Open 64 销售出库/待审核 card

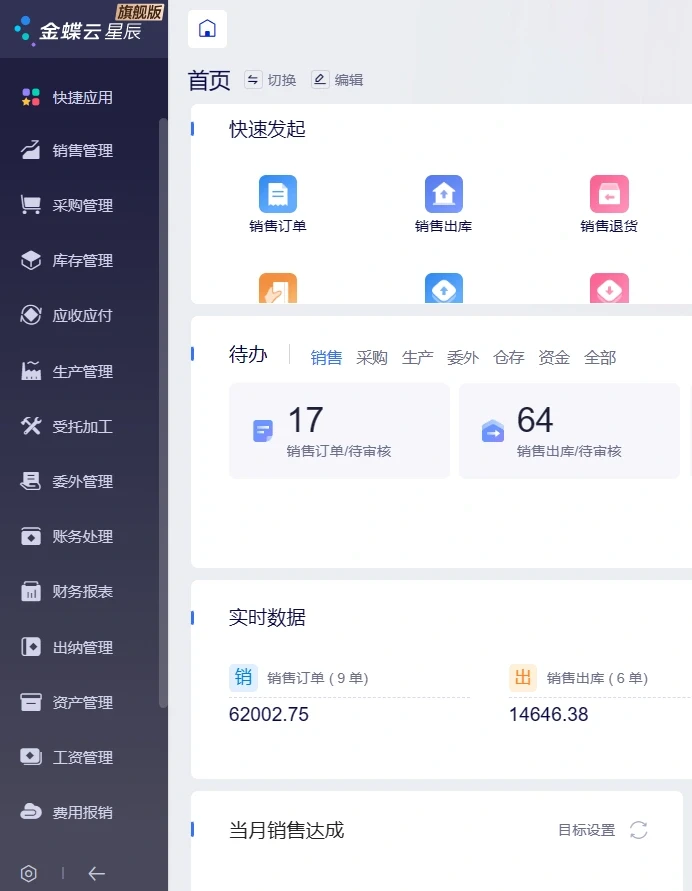(x=569, y=431)
